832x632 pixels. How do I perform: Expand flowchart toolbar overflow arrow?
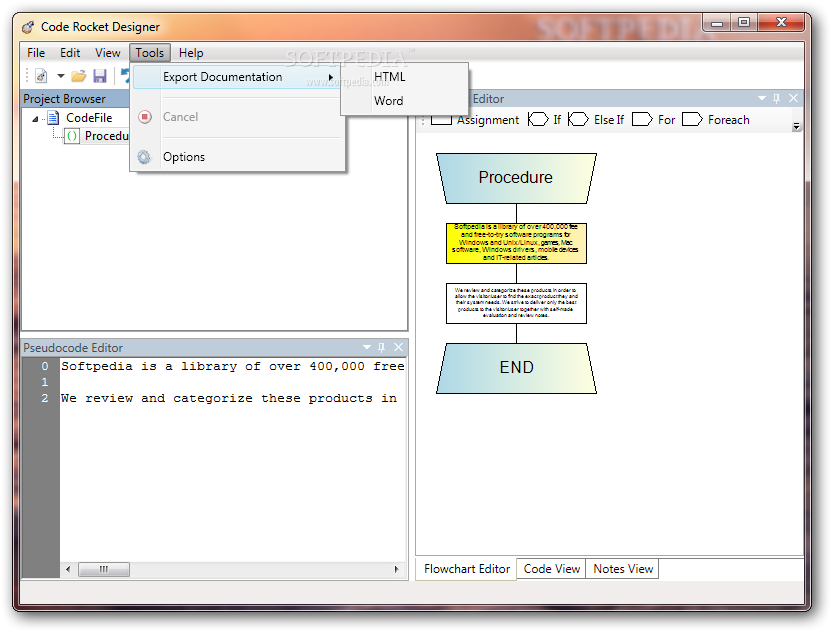[x=796, y=126]
